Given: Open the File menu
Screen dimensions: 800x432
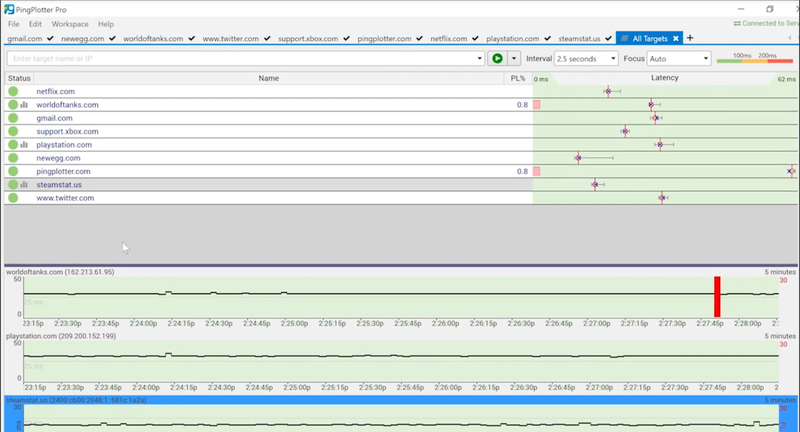Looking at the screenshot, I should [x=14, y=24].
